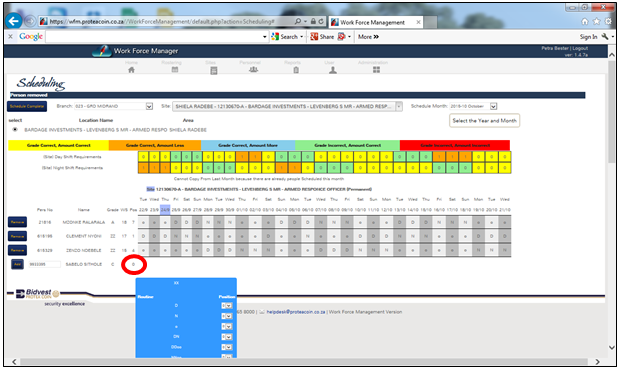Image resolution: width=618 pixels, height=370 pixels.
Task: Expand the Branch dropdown
Action: tap(149, 106)
